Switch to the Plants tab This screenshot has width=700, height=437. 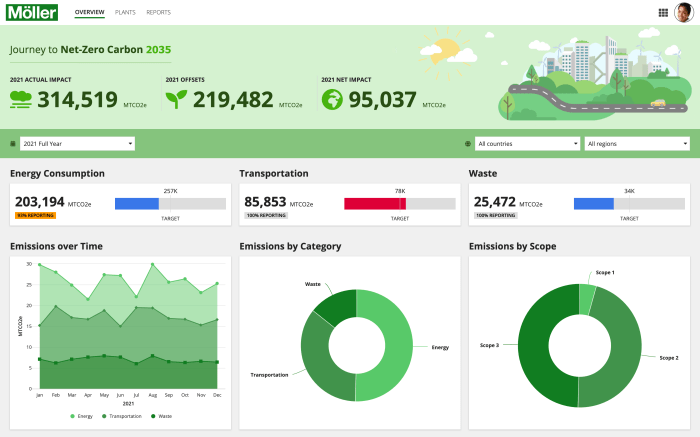(x=125, y=12)
